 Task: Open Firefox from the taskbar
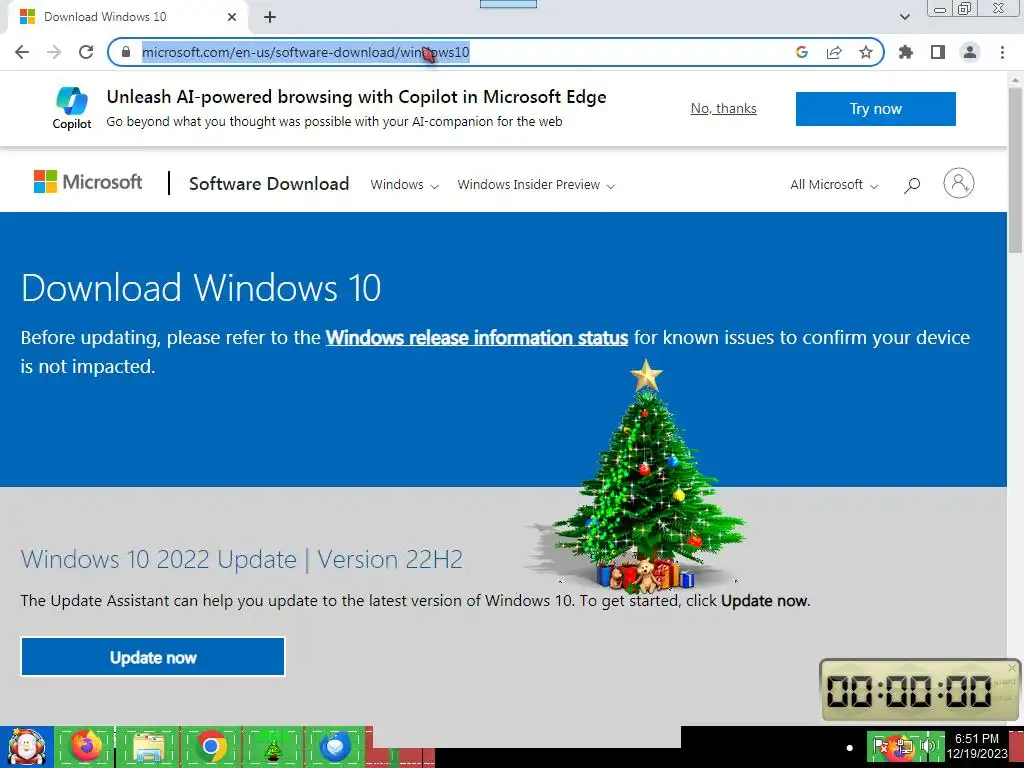coord(87,746)
